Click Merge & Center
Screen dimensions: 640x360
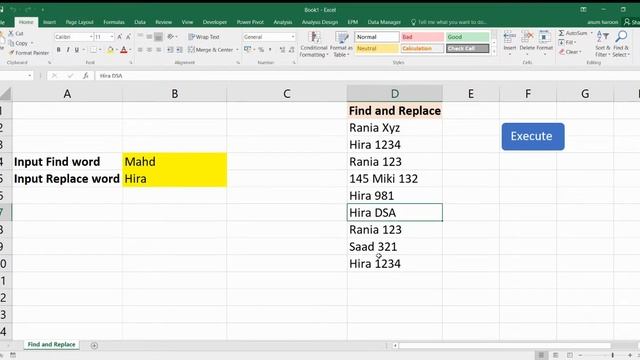pos(211,50)
